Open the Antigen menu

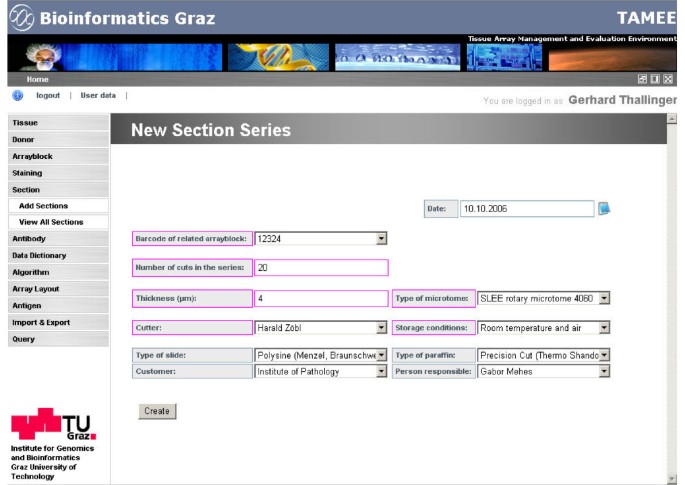[x=58, y=305]
